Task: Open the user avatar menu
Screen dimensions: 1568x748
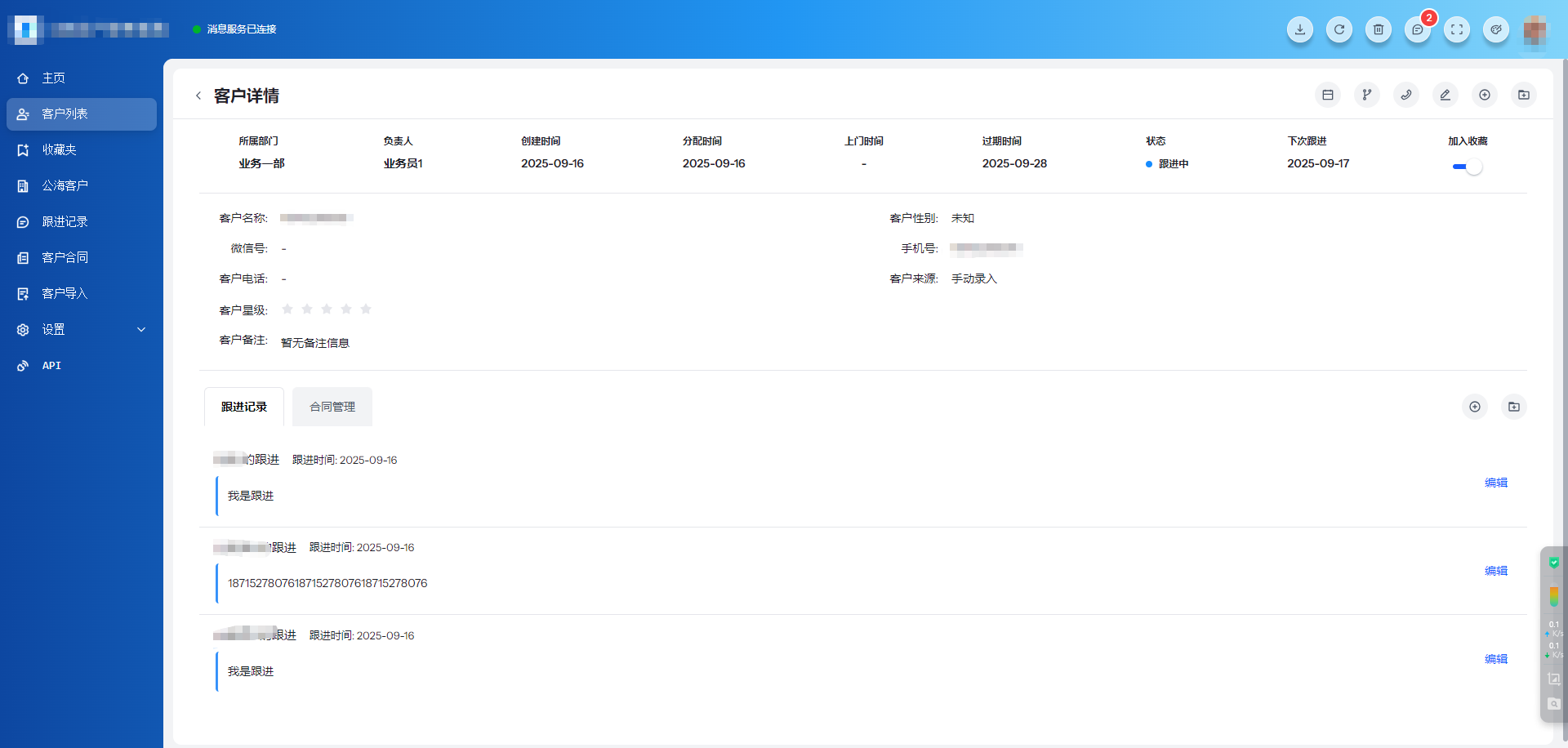Action: pyautogui.click(x=1535, y=30)
